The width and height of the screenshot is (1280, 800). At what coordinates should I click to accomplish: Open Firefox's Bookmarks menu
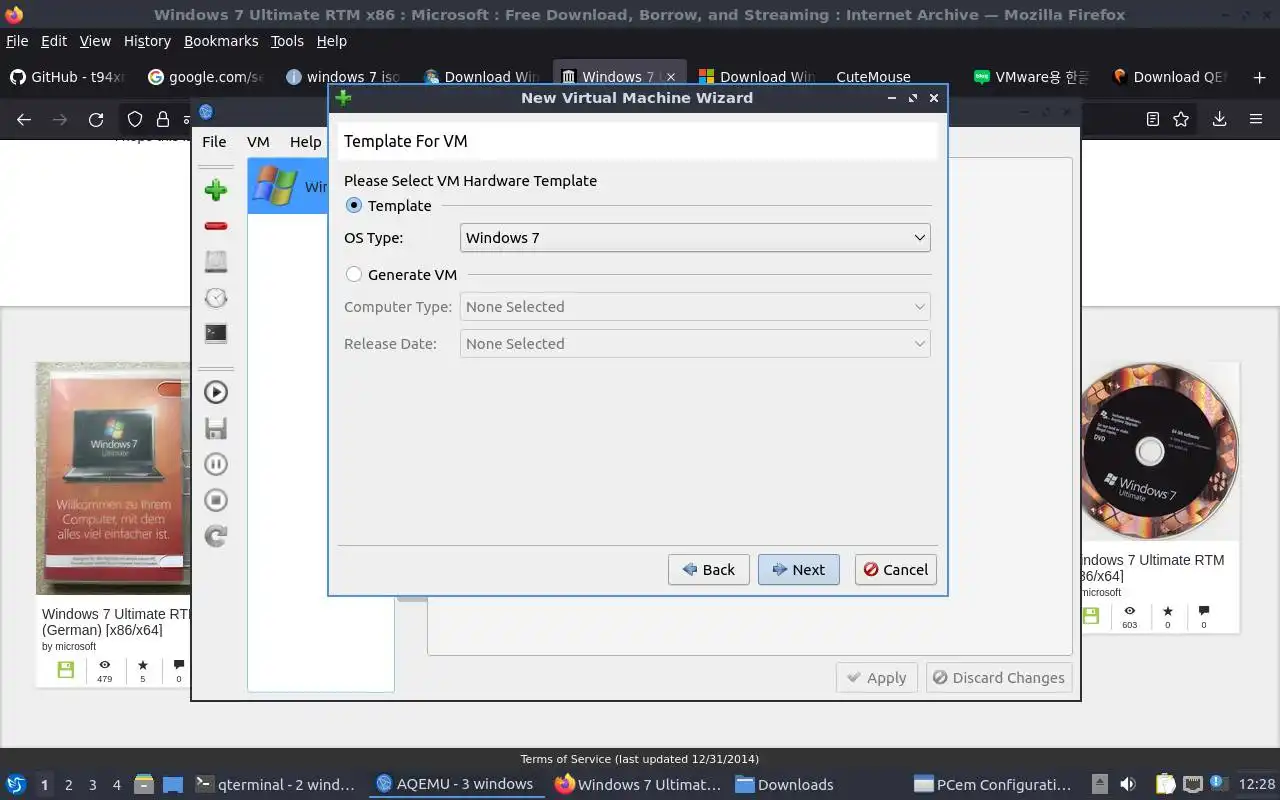[x=221, y=41]
